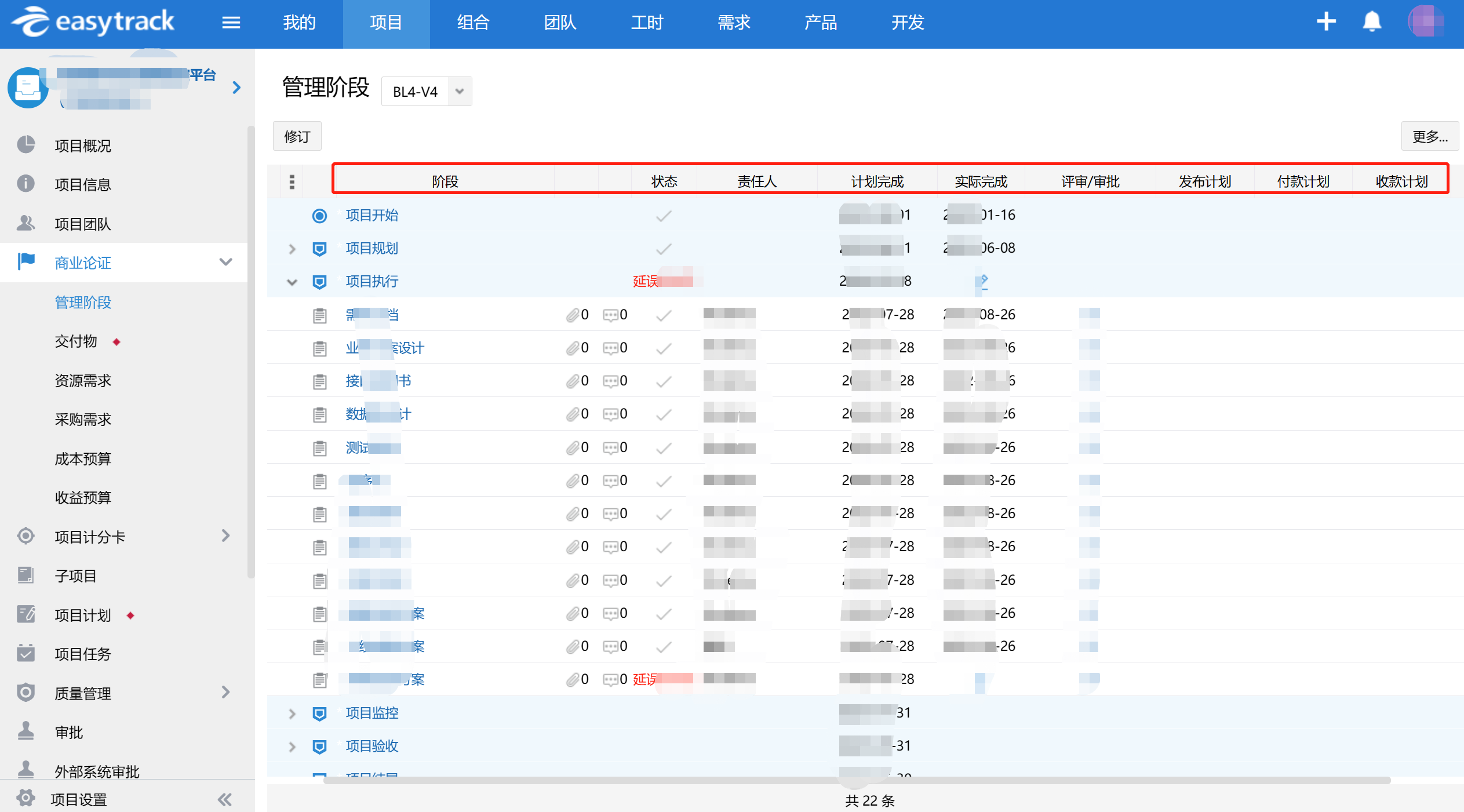Viewport: 1464px width, 812px height.
Task: Click the edit pencil icon in 项目执行 row
Action: click(x=982, y=282)
